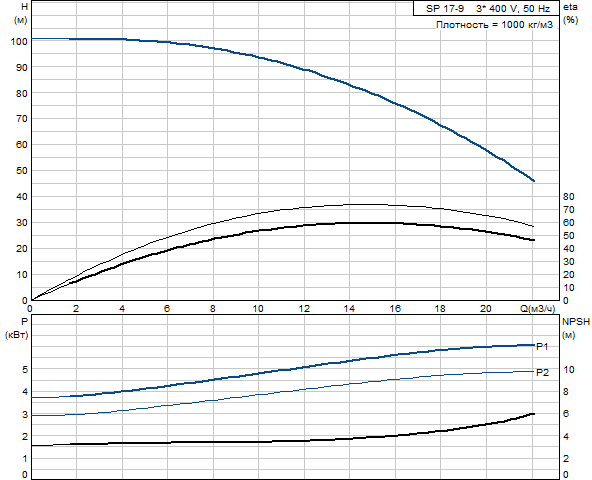Image resolution: width=592 pixels, height=480 pixels.
Task: Click the 'eta' efficiency axis label
Action: point(570,7)
